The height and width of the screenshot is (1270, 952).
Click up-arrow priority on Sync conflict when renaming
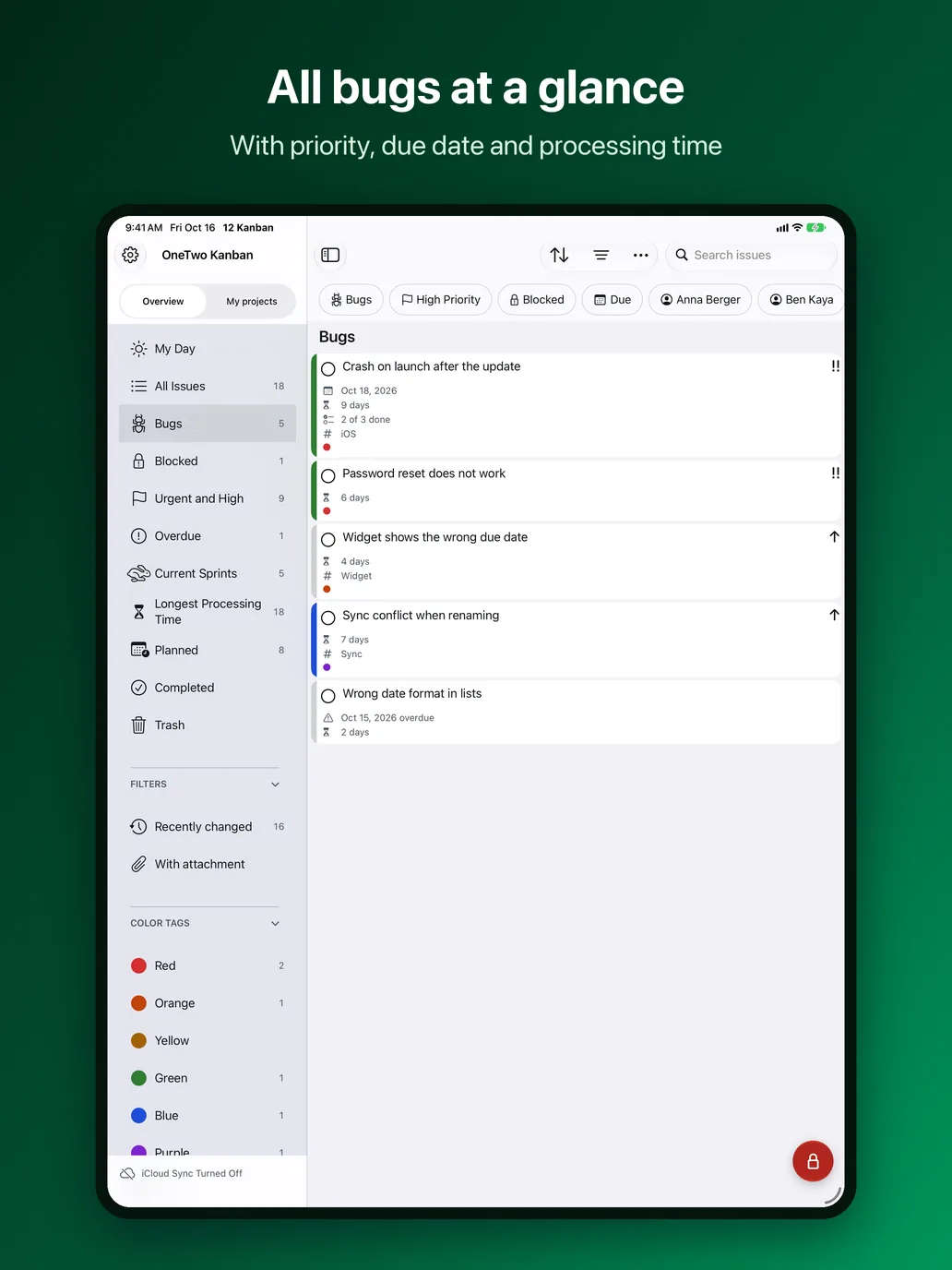pyautogui.click(x=834, y=615)
